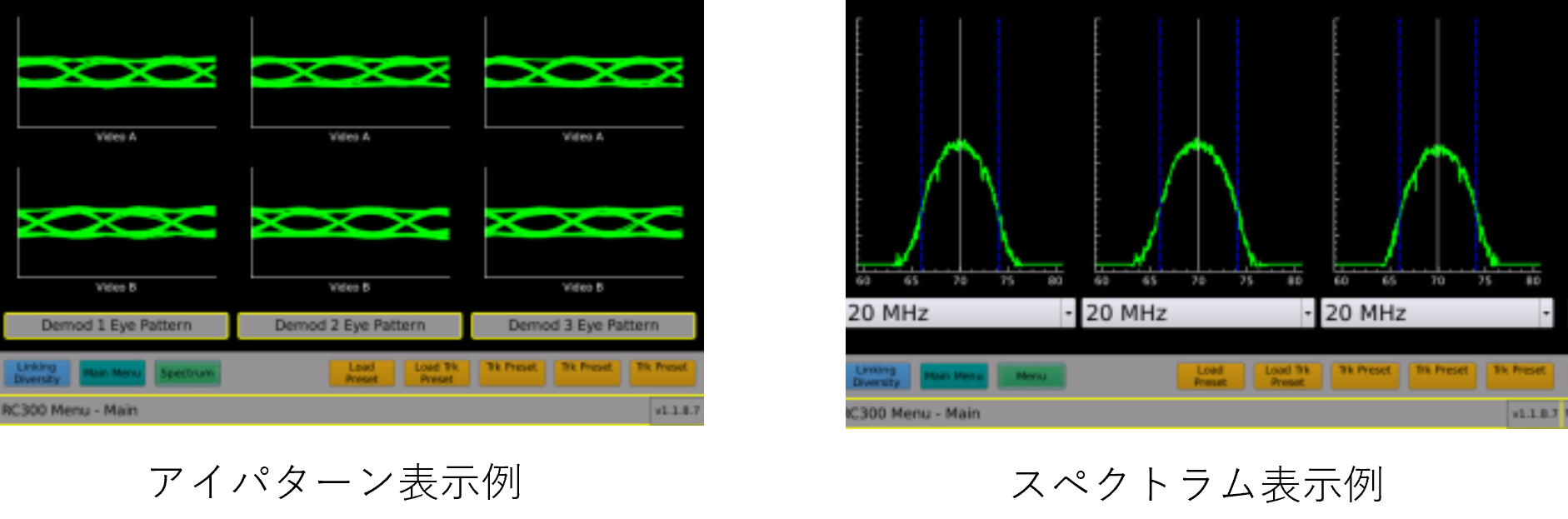Click the Demod 1 Eye Pattern button
This screenshot has width=1568, height=519.
tap(116, 326)
